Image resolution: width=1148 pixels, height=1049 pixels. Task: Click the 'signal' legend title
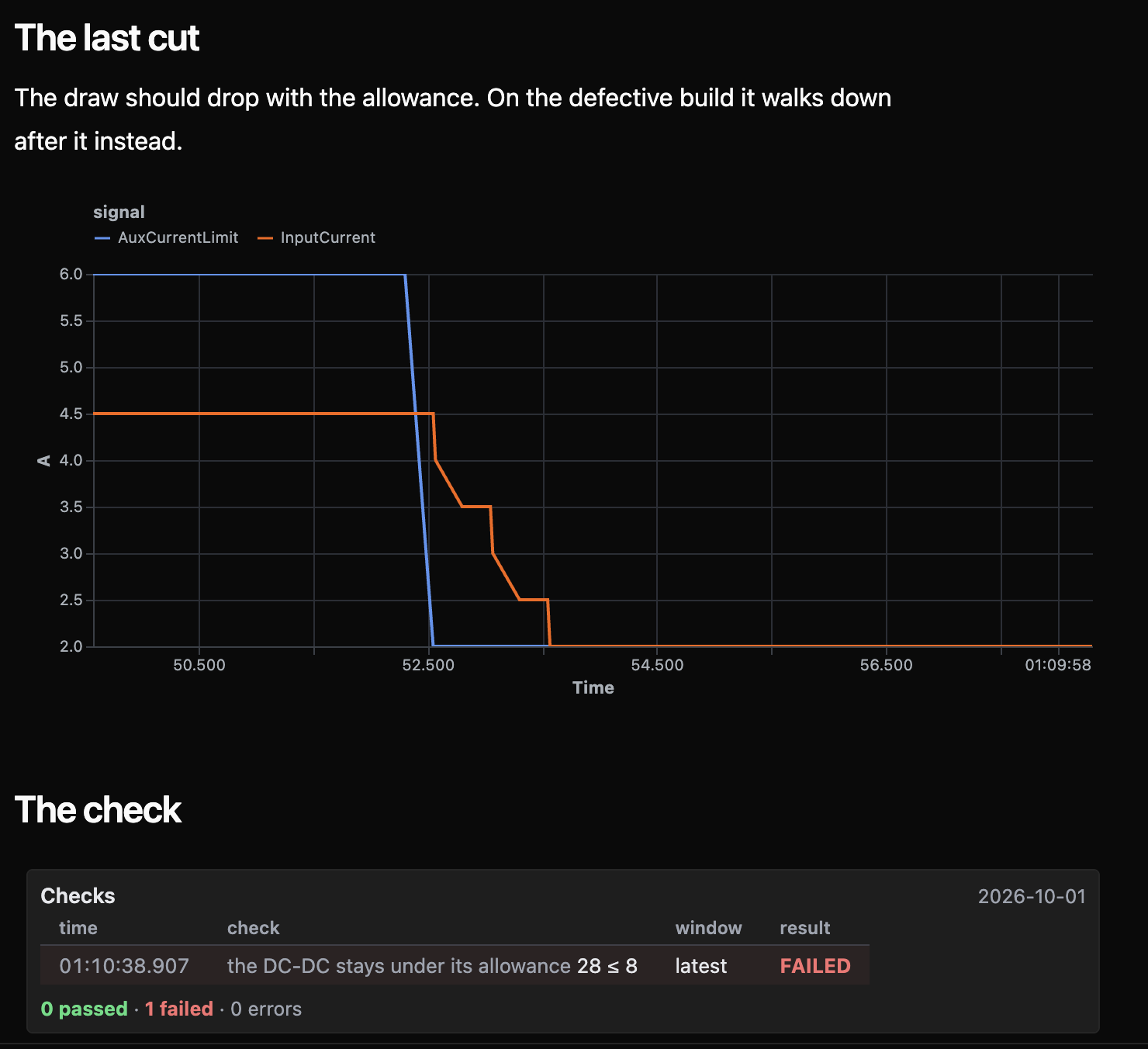(119, 212)
